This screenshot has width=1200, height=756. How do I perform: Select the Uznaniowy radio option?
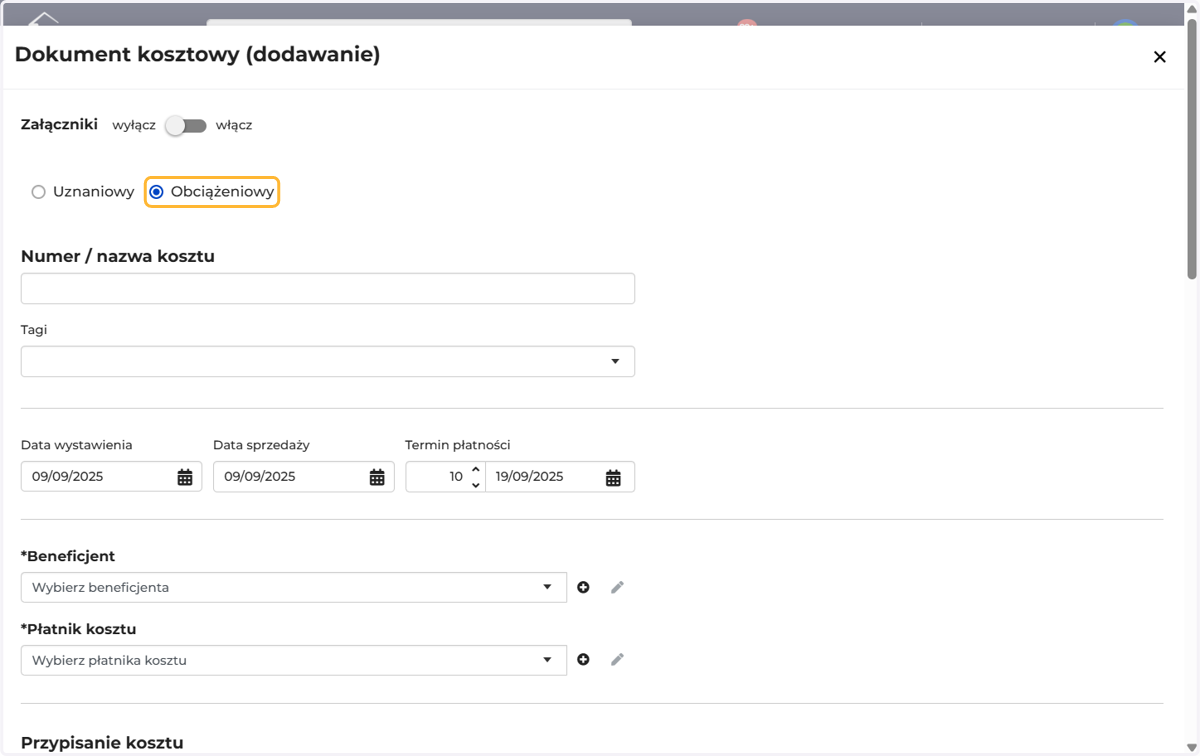[x=39, y=192]
